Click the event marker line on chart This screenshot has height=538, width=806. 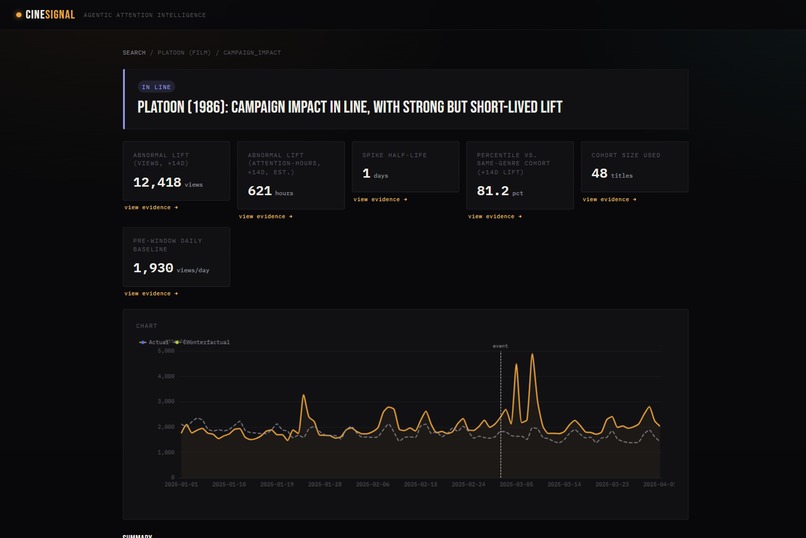click(501, 414)
